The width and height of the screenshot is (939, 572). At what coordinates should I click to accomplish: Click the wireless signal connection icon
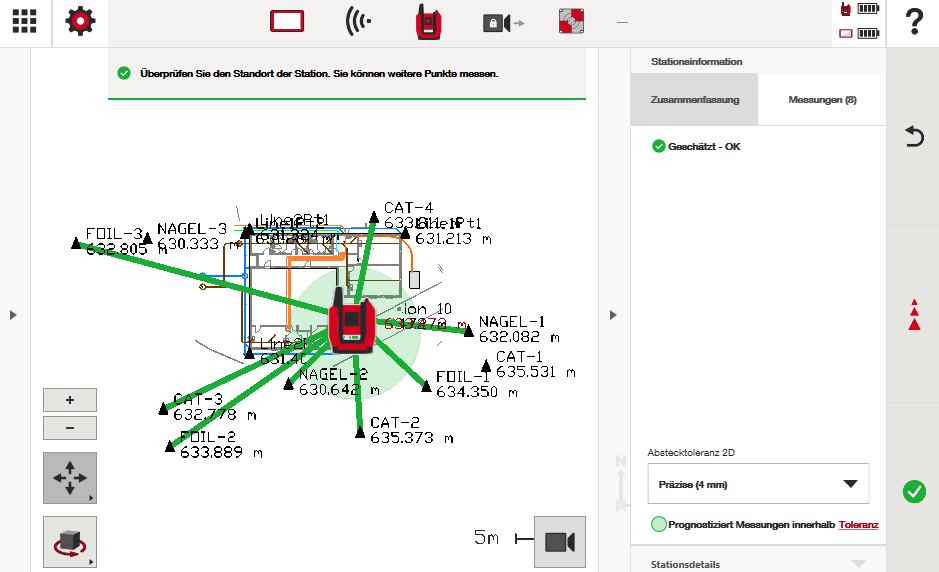[358, 22]
